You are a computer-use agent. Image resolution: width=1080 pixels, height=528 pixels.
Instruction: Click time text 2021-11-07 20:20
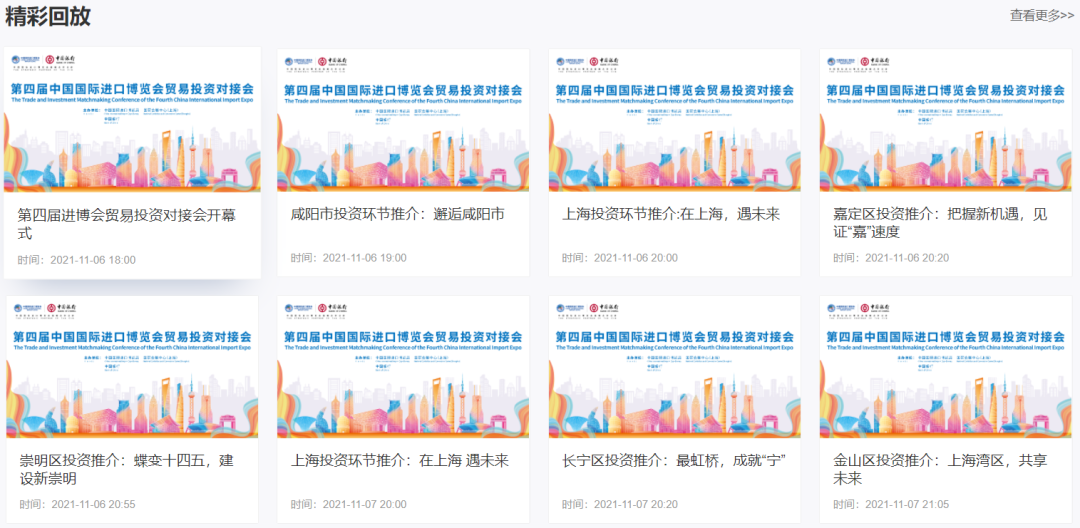pyautogui.click(x=636, y=505)
